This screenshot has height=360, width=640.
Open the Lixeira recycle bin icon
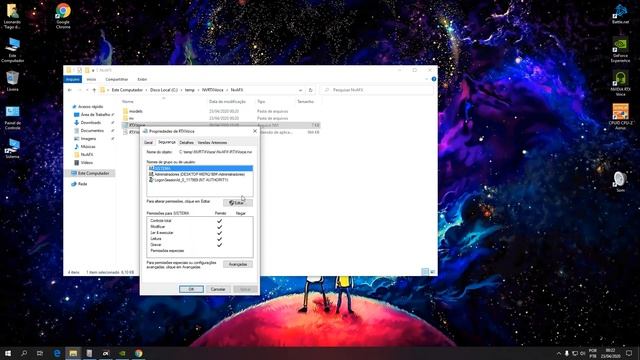[13, 80]
